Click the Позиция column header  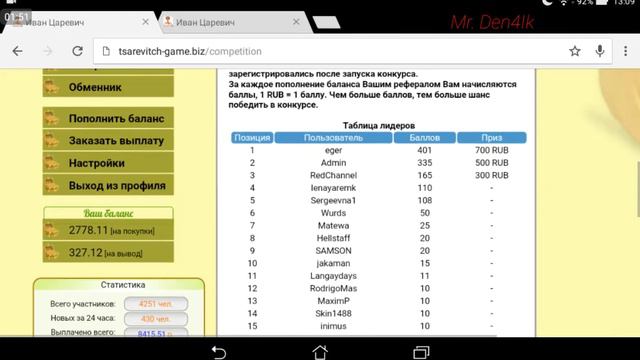(252, 138)
